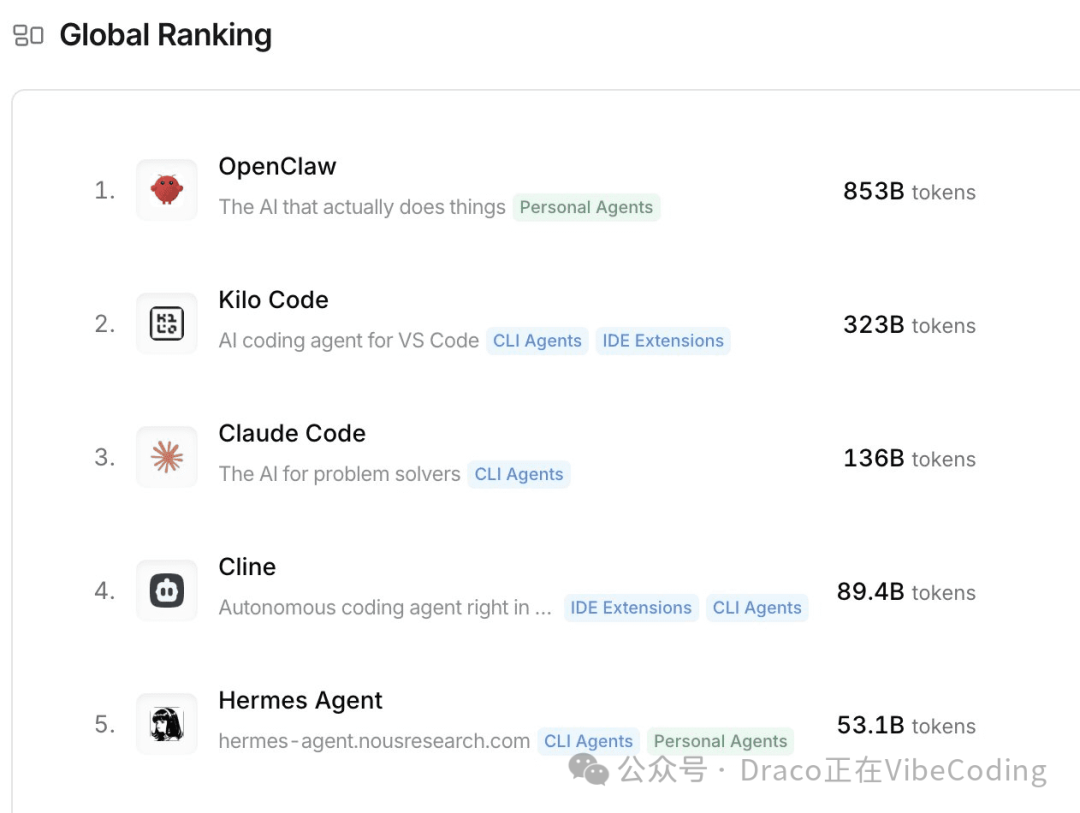Select the 853B tokens value for OpenClaw
Image resolution: width=1080 pixels, height=813 pixels.
(907, 192)
